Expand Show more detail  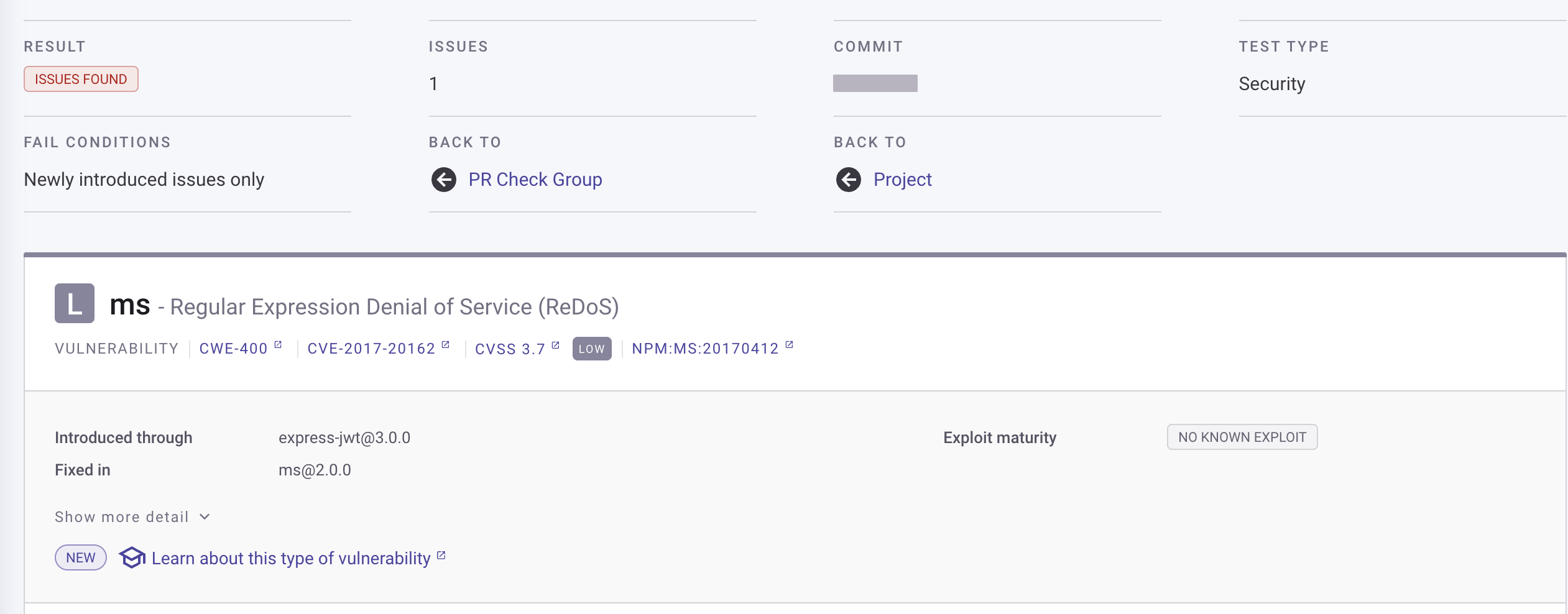[122, 517]
